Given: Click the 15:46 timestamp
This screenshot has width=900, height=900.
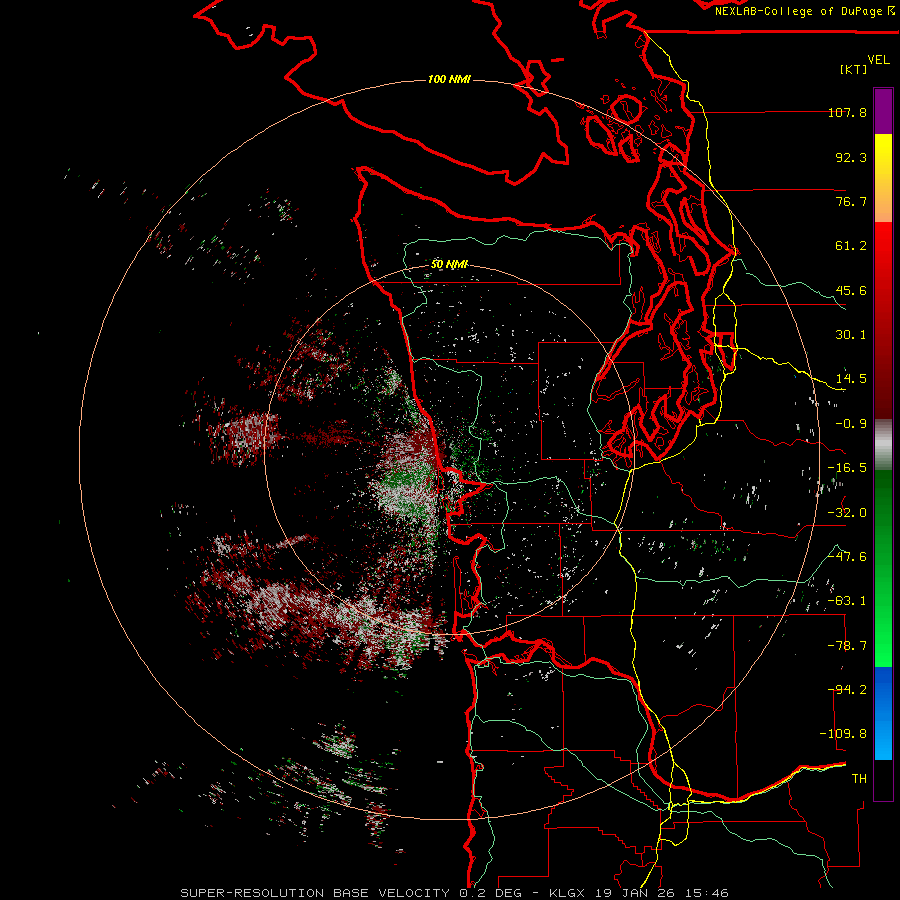Looking at the screenshot, I should coord(705,893).
